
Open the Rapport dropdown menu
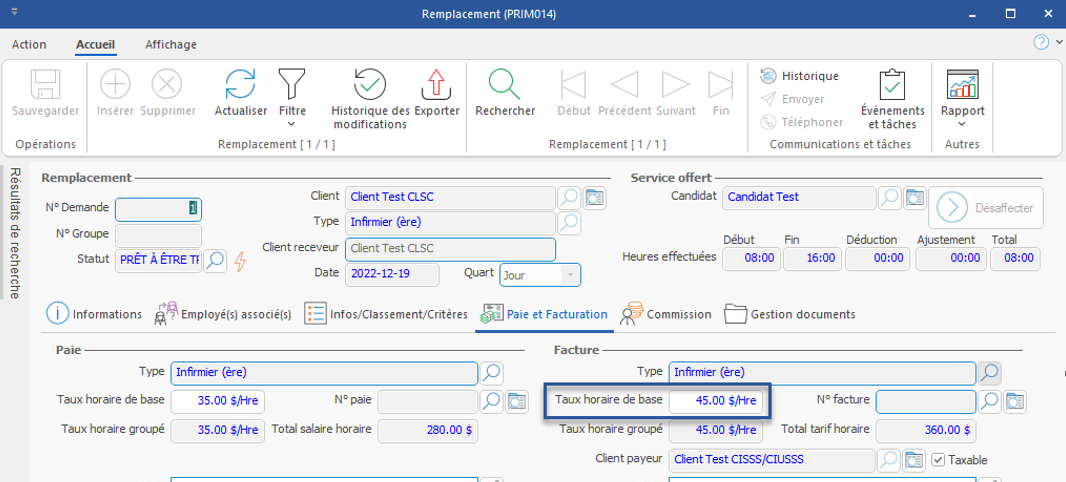[x=962, y=125]
